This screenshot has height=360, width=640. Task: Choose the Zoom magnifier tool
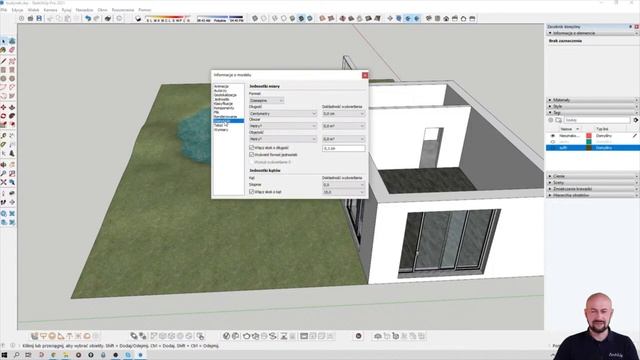click(x=4, y=174)
